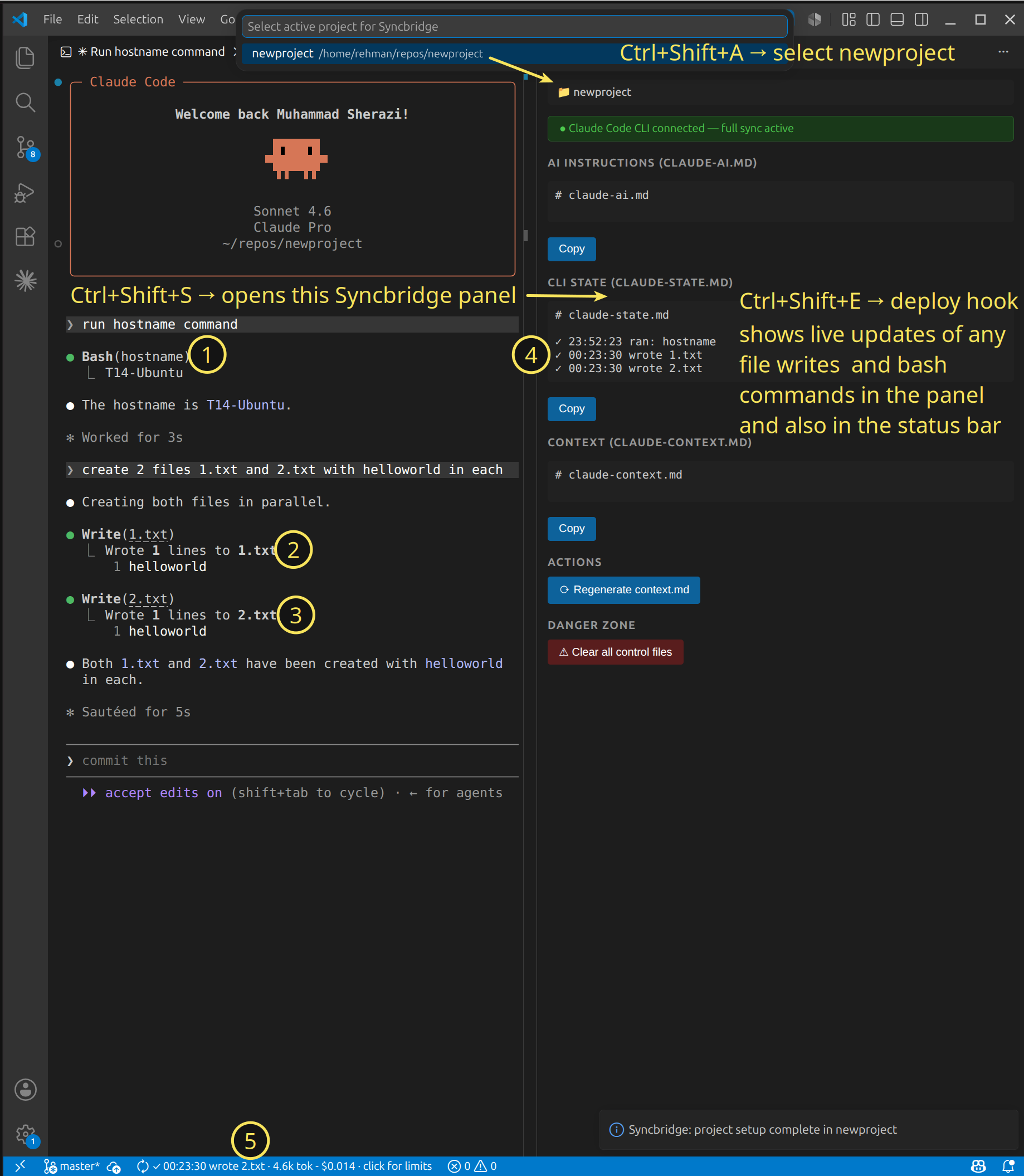Toggle the secondary side bar
This screenshot has width=1024, height=1176.
pos(921,19)
